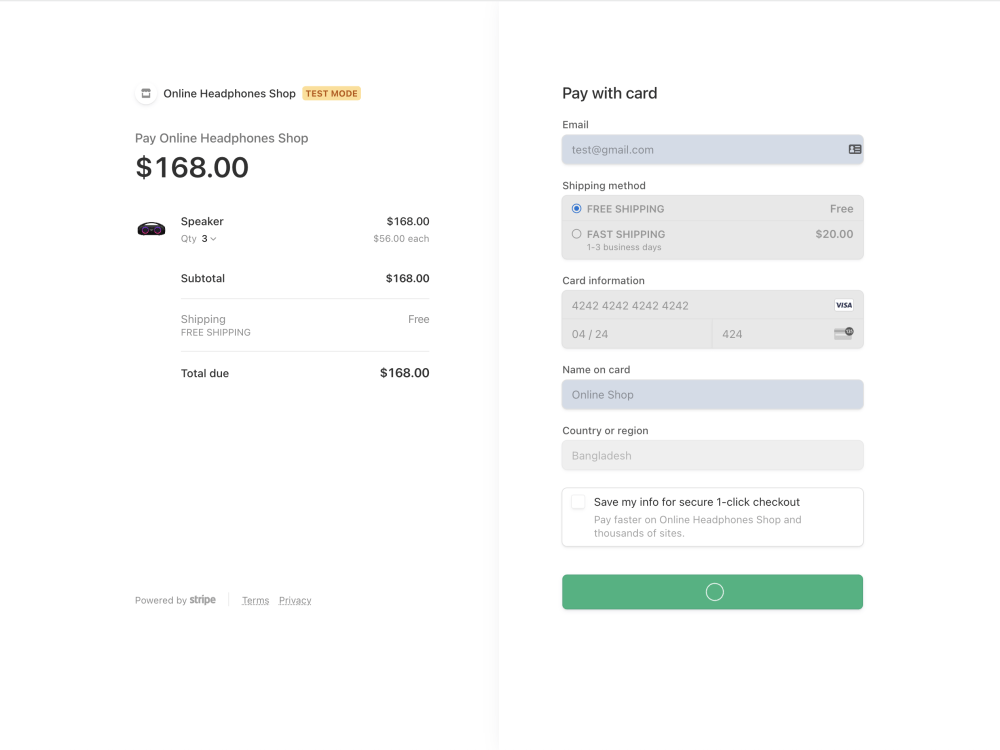Click the card number field
1000x750 pixels.
(712, 305)
